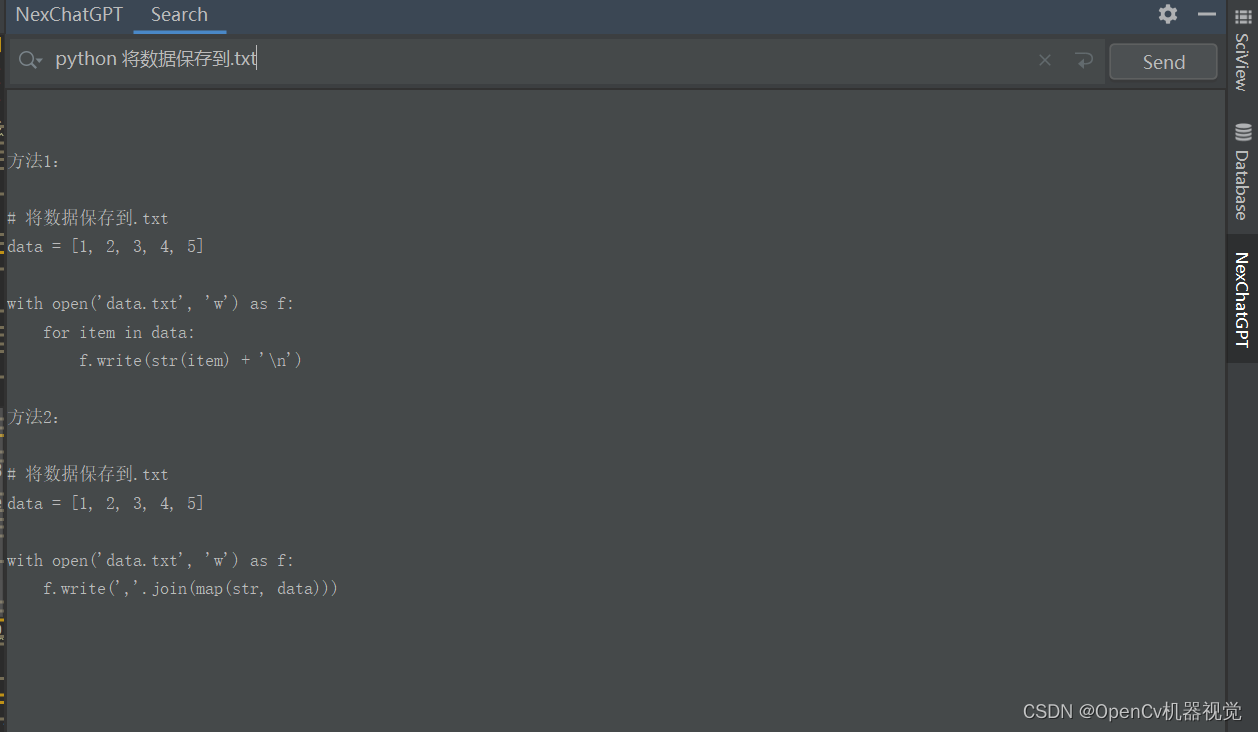Place cursor on 'for item in data:' line
1258x732 pixels.
coord(119,332)
